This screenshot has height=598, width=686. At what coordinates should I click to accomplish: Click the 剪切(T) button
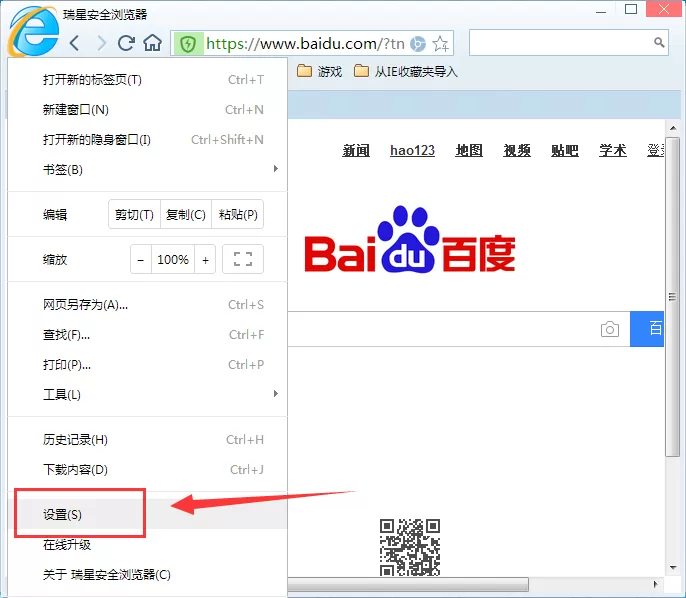click(134, 214)
